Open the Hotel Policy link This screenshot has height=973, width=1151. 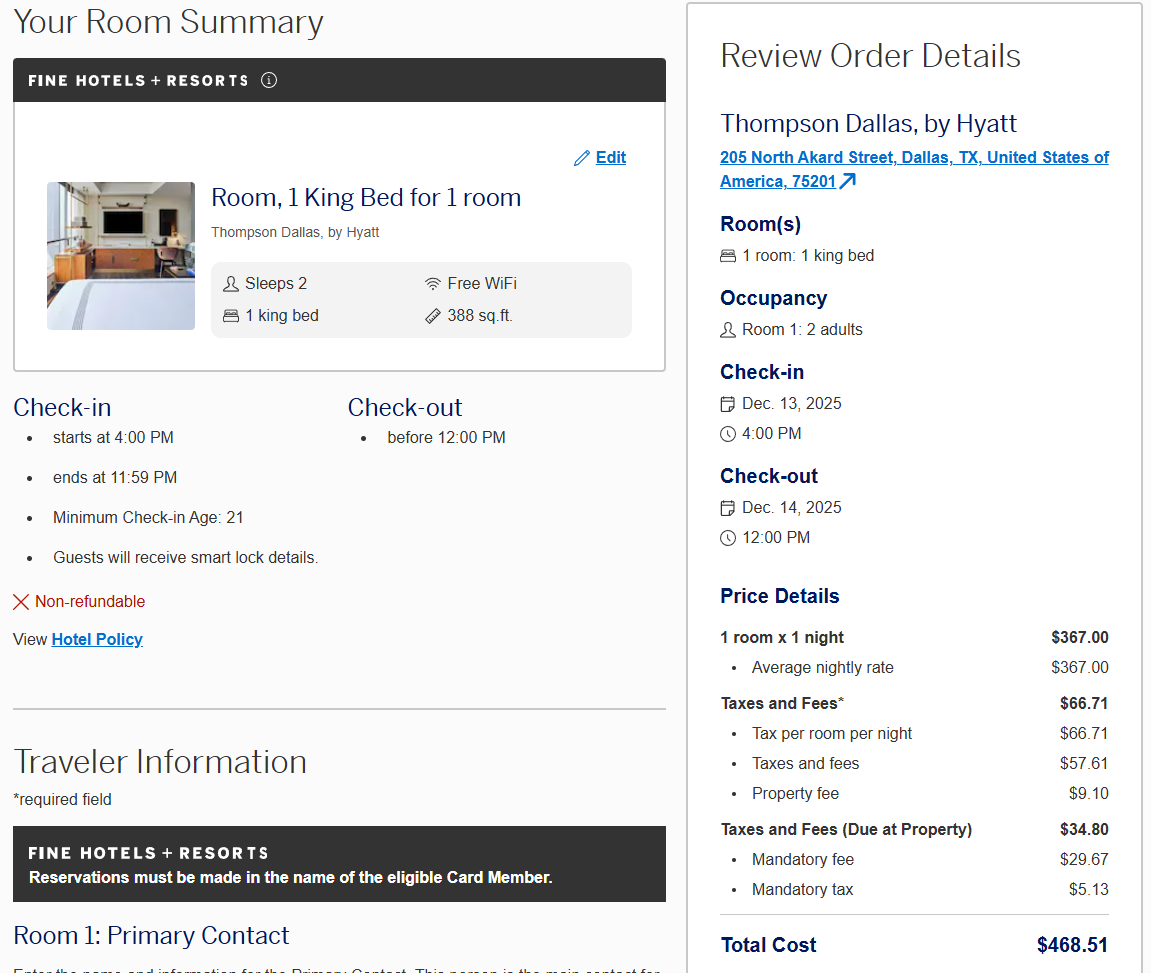point(97,639)
